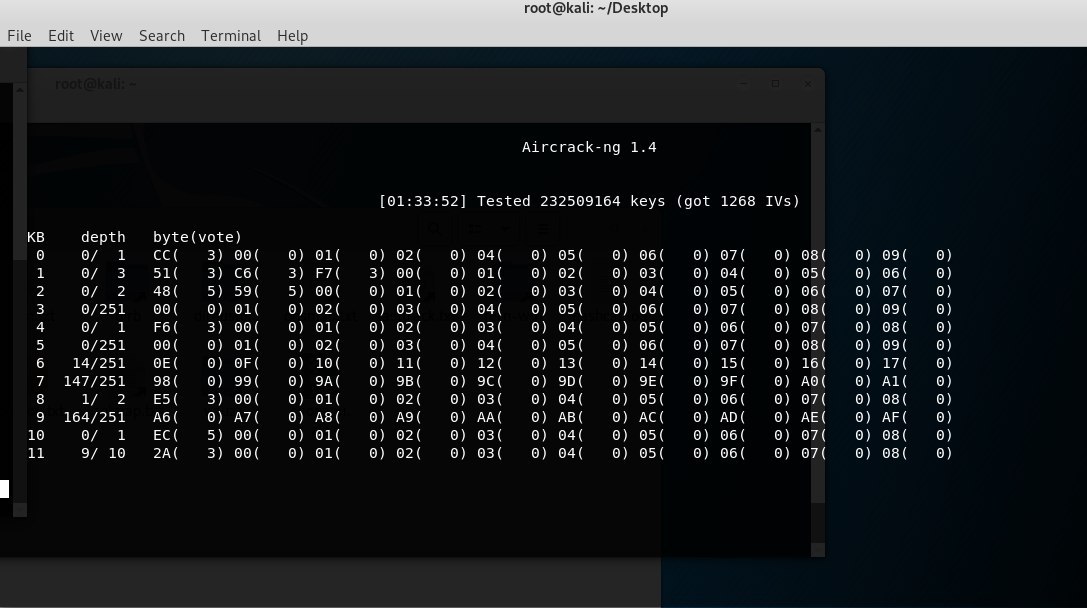Click the depth value 0/251 in KB row 3
The width and height of the screenshot is (1087, 608).
pos(103,309)
